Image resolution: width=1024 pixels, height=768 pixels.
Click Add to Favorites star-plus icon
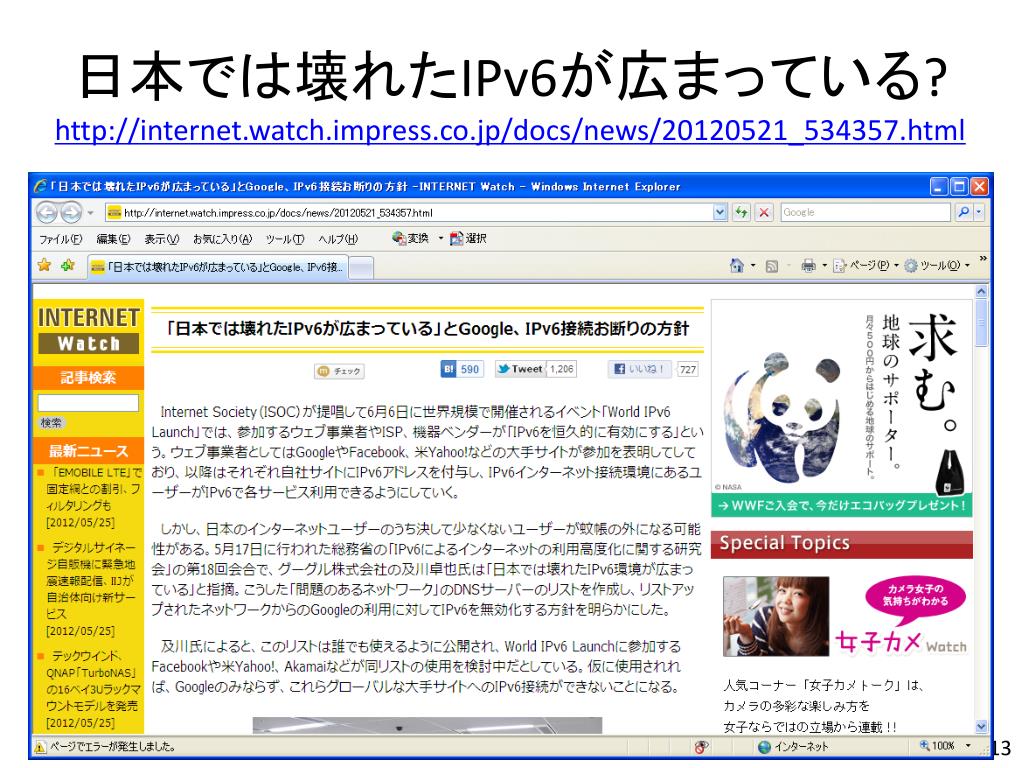(68, 265)
